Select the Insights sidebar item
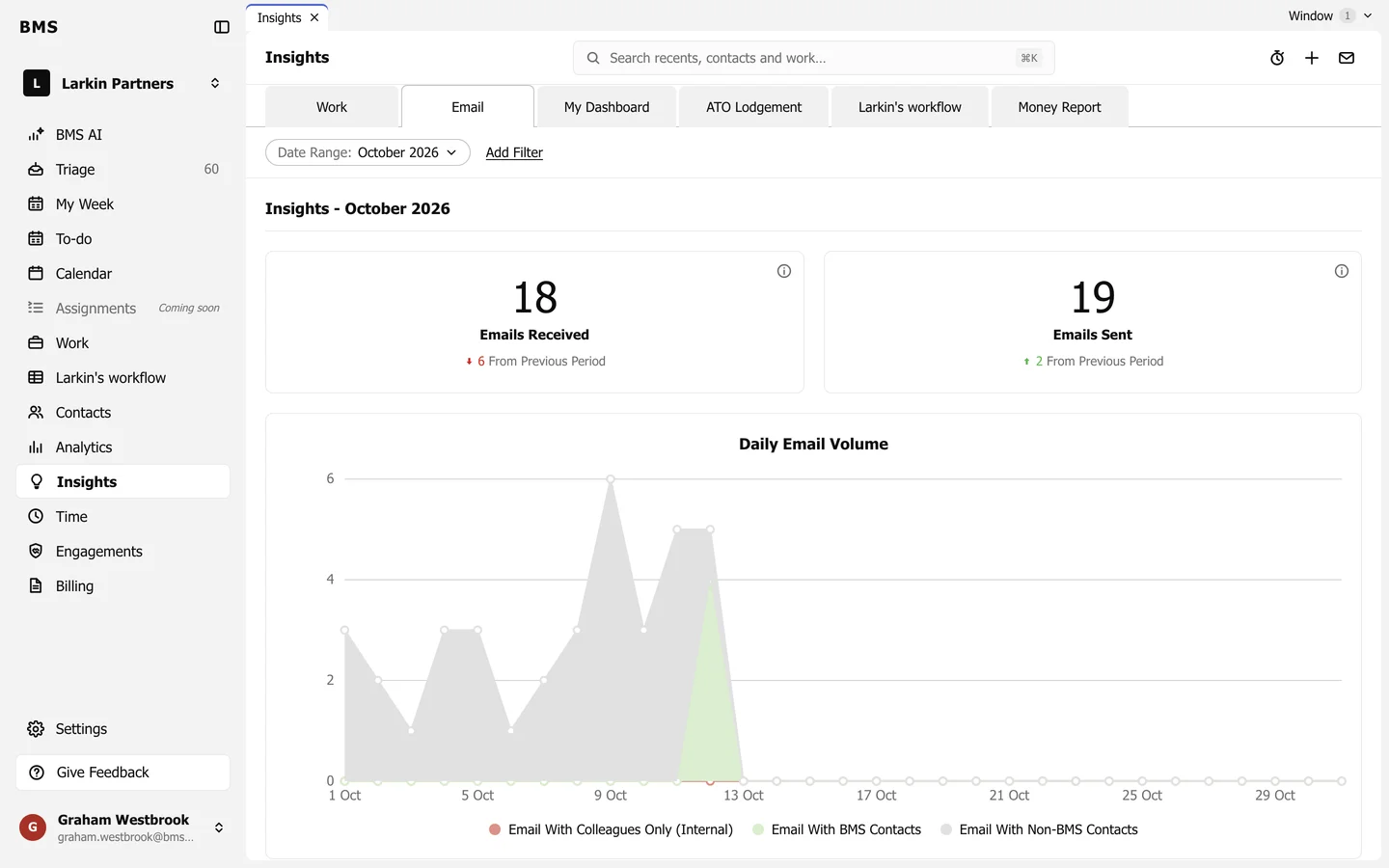Screen dimensions: 1389x868 coord(123,482)
